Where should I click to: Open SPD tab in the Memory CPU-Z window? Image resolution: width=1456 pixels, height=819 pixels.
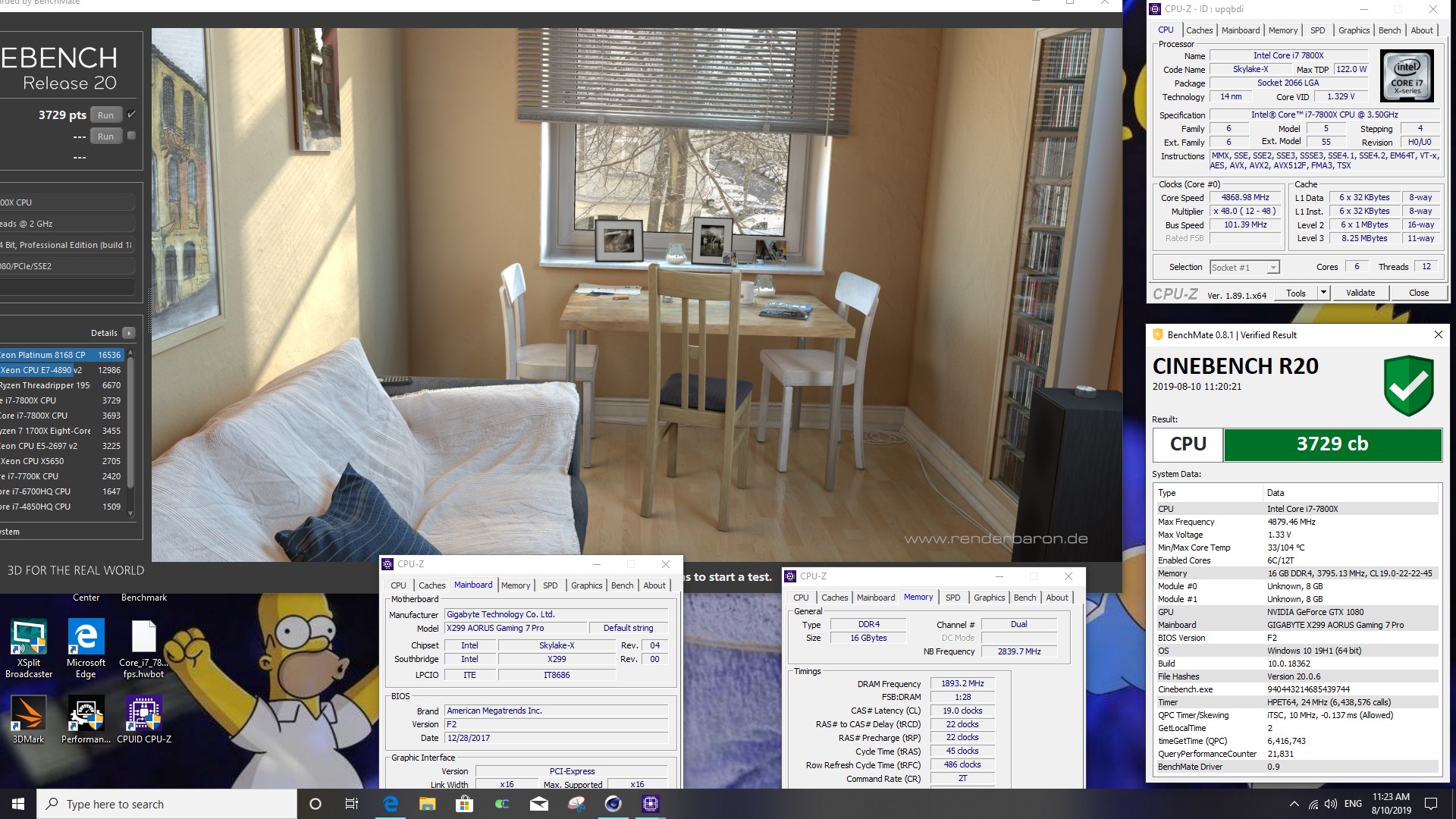coord(953,598)
